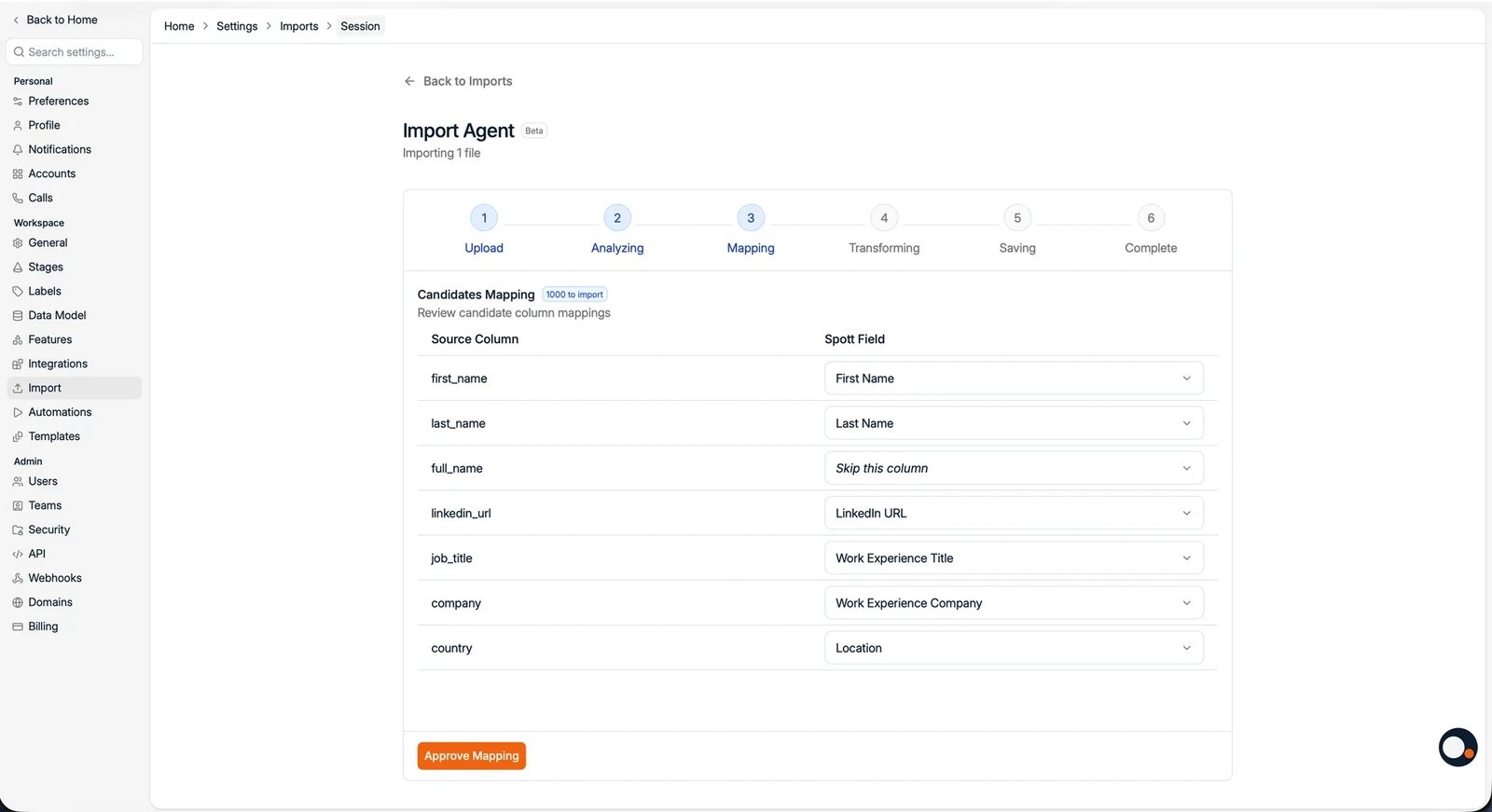Click the Data Model database icon
Screen dimensions: 1492x812
(18, 316)
